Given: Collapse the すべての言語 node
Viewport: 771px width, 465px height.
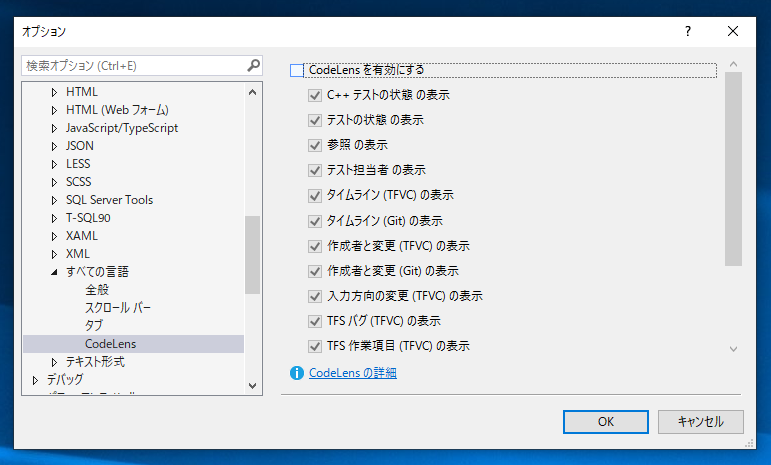Looking at the screenshot, I should [x=55, y=272].
